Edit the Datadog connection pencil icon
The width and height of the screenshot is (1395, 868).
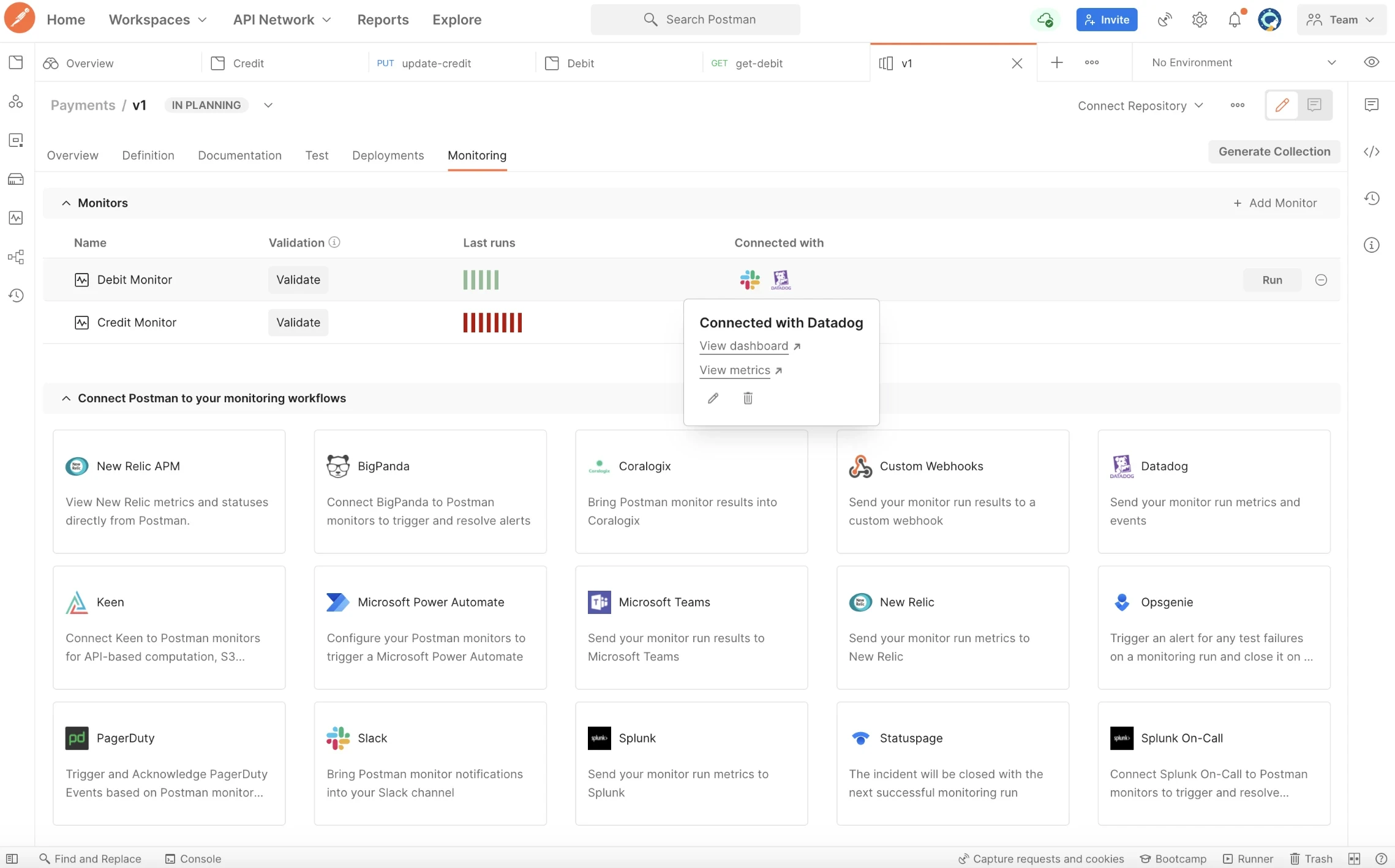click(x=713, y=398)
